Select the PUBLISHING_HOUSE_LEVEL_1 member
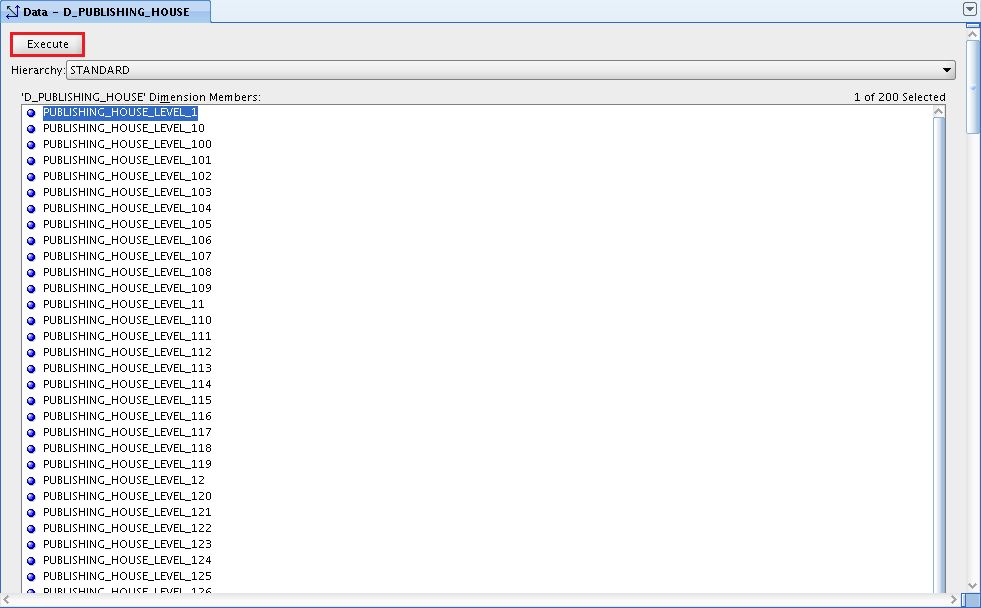 pos(120,113)
